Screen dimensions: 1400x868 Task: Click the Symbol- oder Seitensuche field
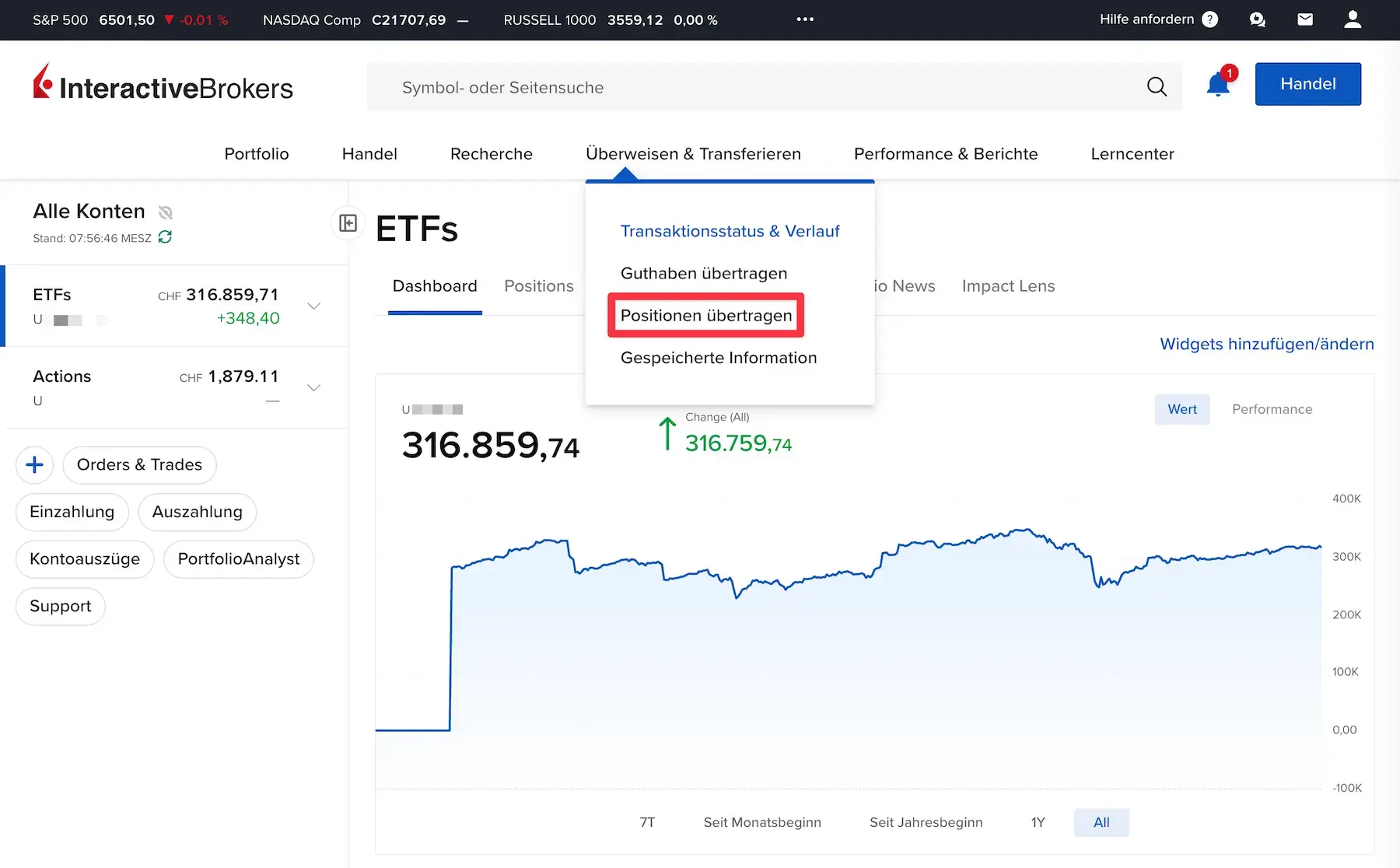coord(775,87)
